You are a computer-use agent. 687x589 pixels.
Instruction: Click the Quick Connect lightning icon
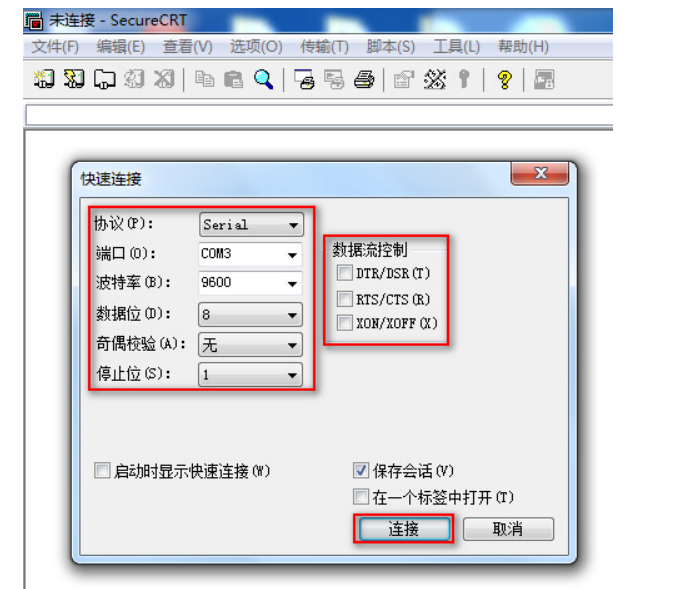click(x=74, y=79)
